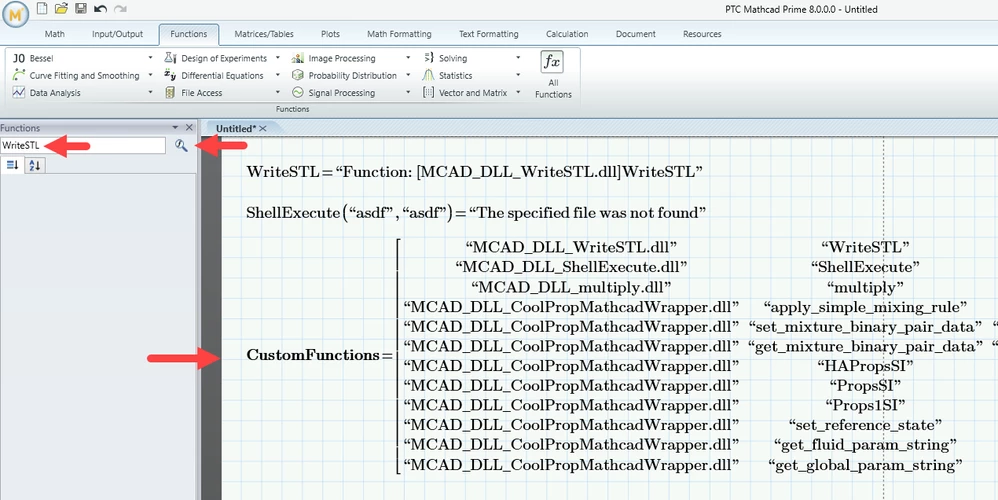Viewport: 998px width, 500px height.
Task: Sort functions alphabetically A-Z icon
Action: pos(34,165)
